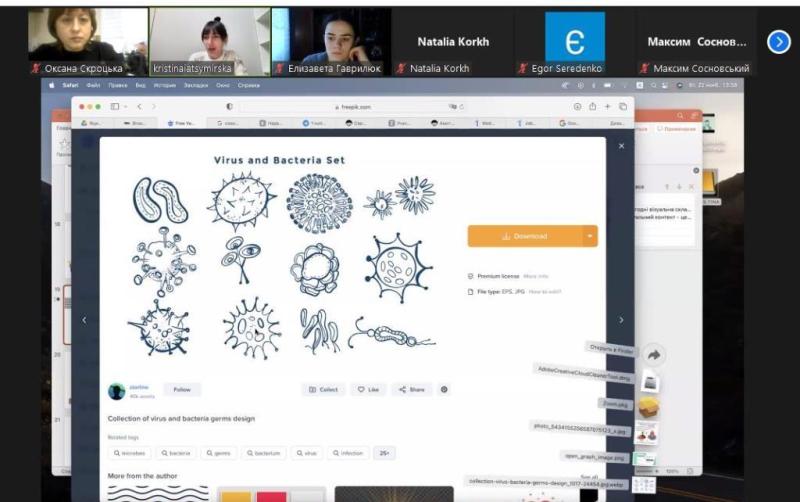Show next Zoom participants with blue arrow
The image size is (800, 502).
(x=779, y=42)
